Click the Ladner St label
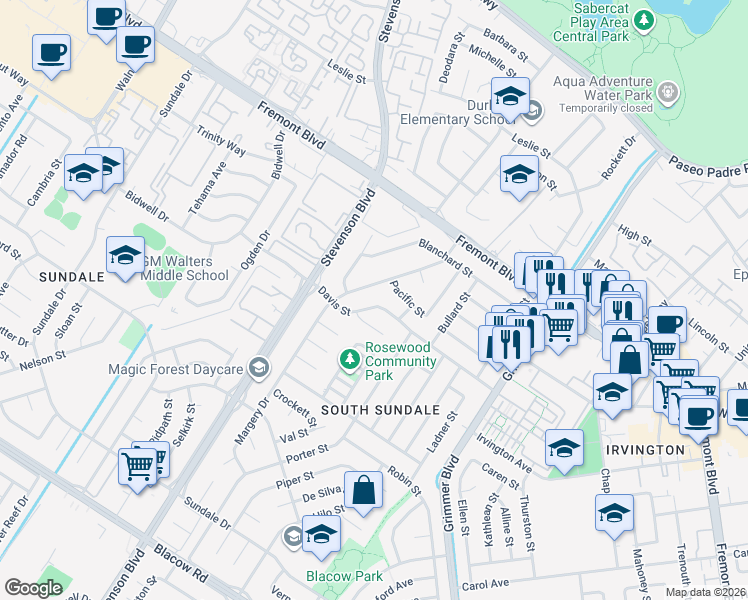Viewport: 748px width, 600px height. (442, 432)
